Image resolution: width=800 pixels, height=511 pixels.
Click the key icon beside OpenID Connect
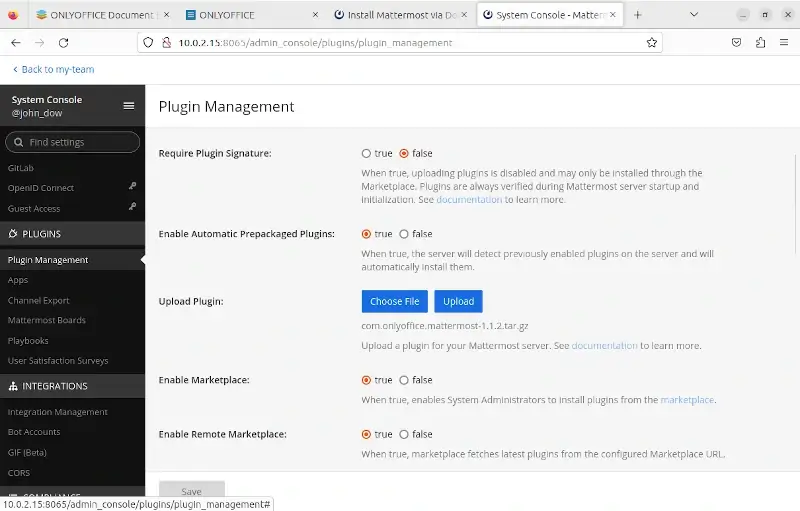(132, 186)
